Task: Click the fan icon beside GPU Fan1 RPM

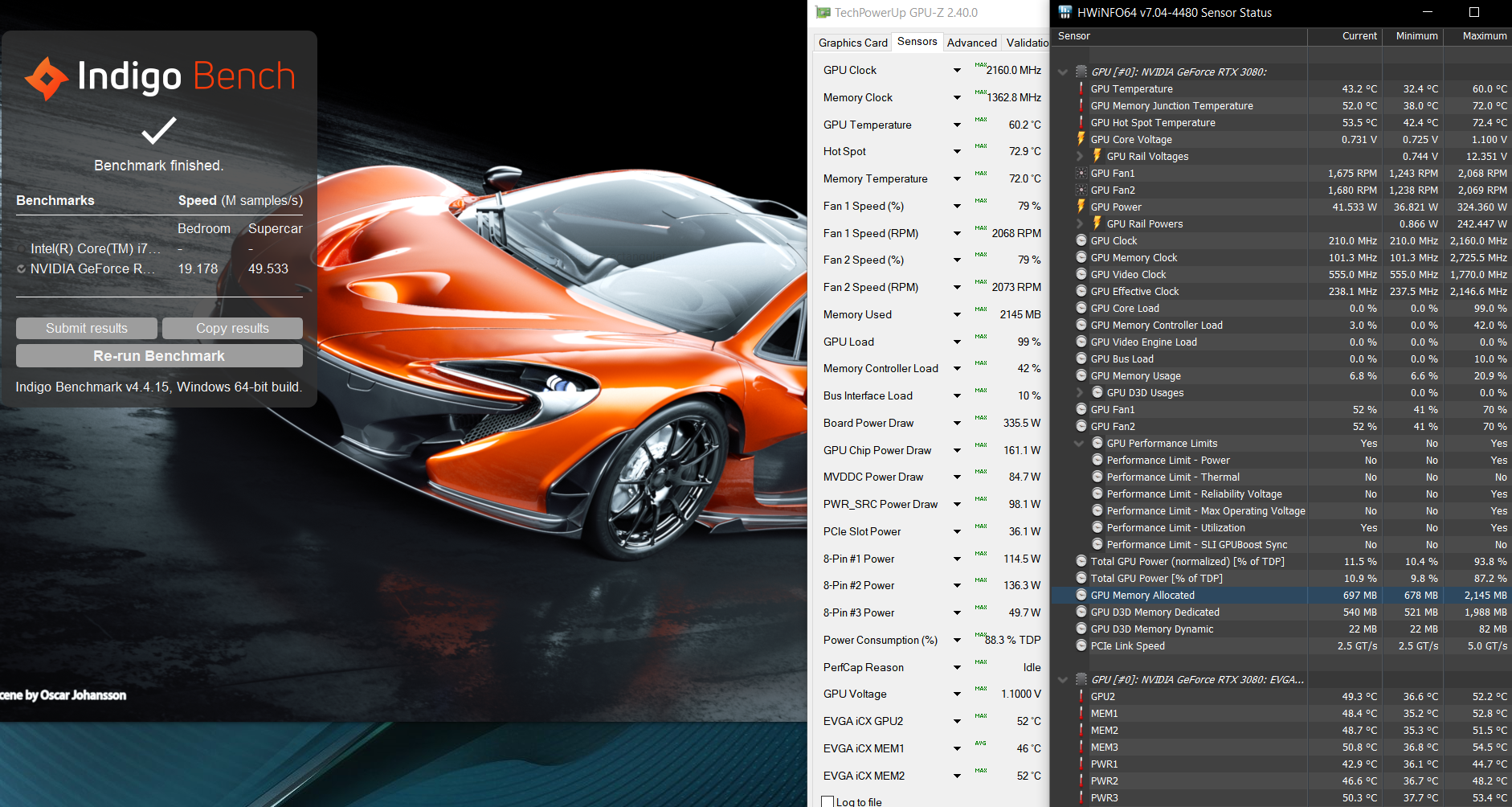Action: [1081, 174]
